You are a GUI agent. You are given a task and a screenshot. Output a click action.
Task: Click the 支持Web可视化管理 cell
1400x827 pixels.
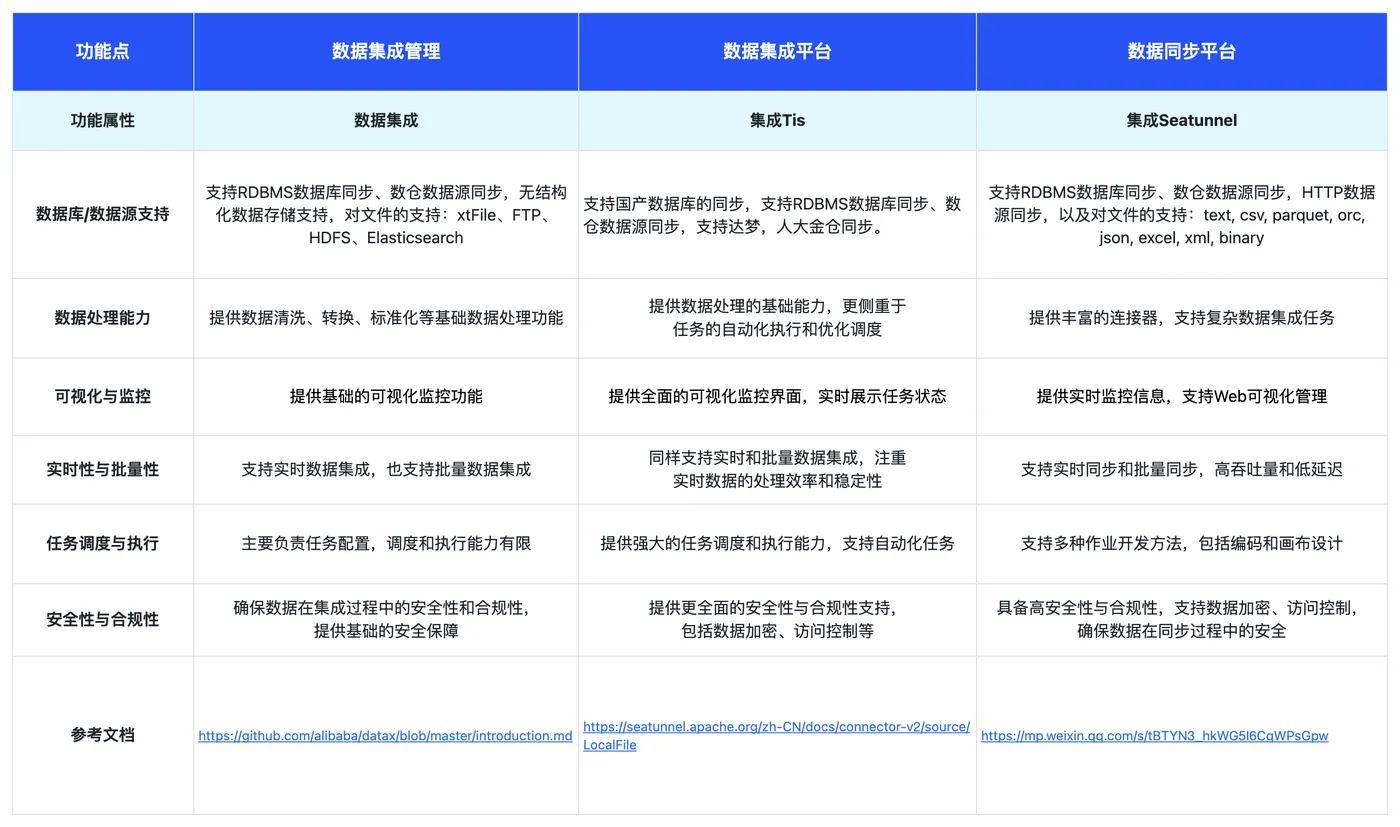click(1182, 396)
